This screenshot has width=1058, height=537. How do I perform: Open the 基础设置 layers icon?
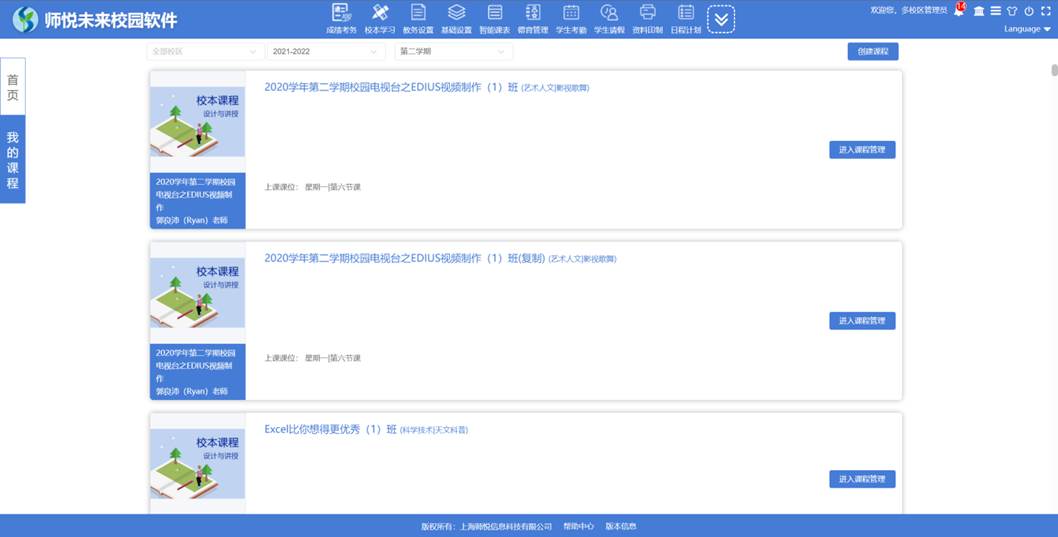457,18
